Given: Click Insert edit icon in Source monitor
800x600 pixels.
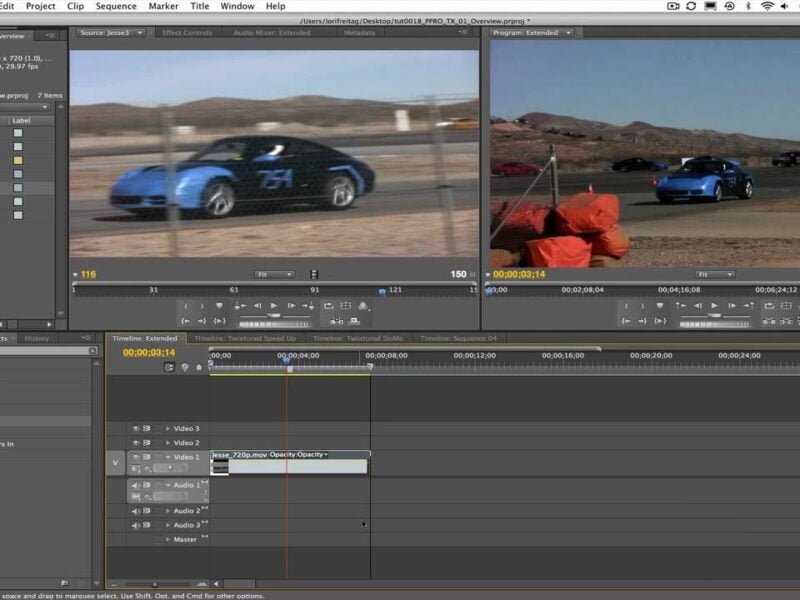Looking at the screenshot, I should click(x=337, y=321).
